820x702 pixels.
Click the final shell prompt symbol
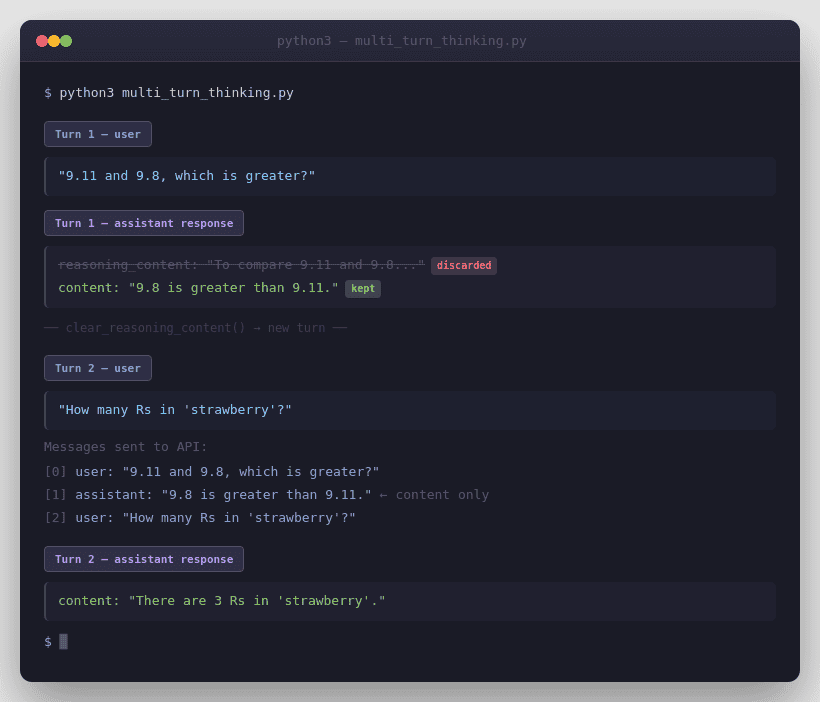click(46, 641)
